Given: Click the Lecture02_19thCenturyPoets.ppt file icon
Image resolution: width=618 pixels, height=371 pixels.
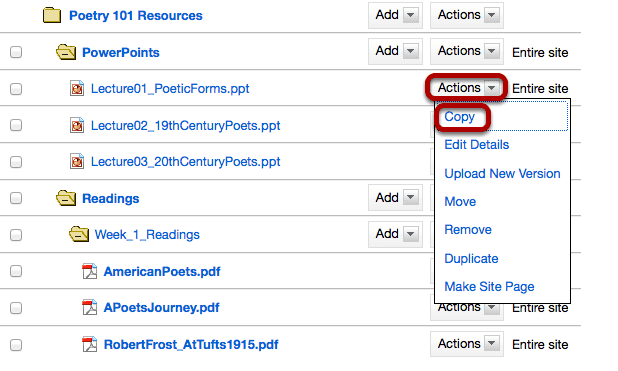Looking at the screenshot, I should (77, 125).
